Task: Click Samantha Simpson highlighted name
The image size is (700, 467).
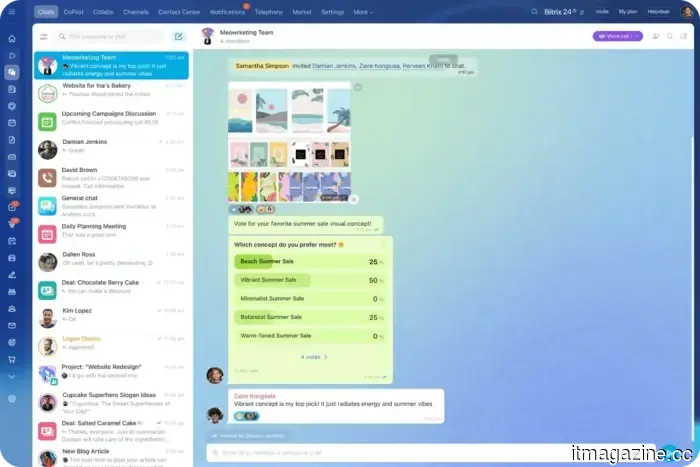Action: pyautogui.click(x=262, y=66)
